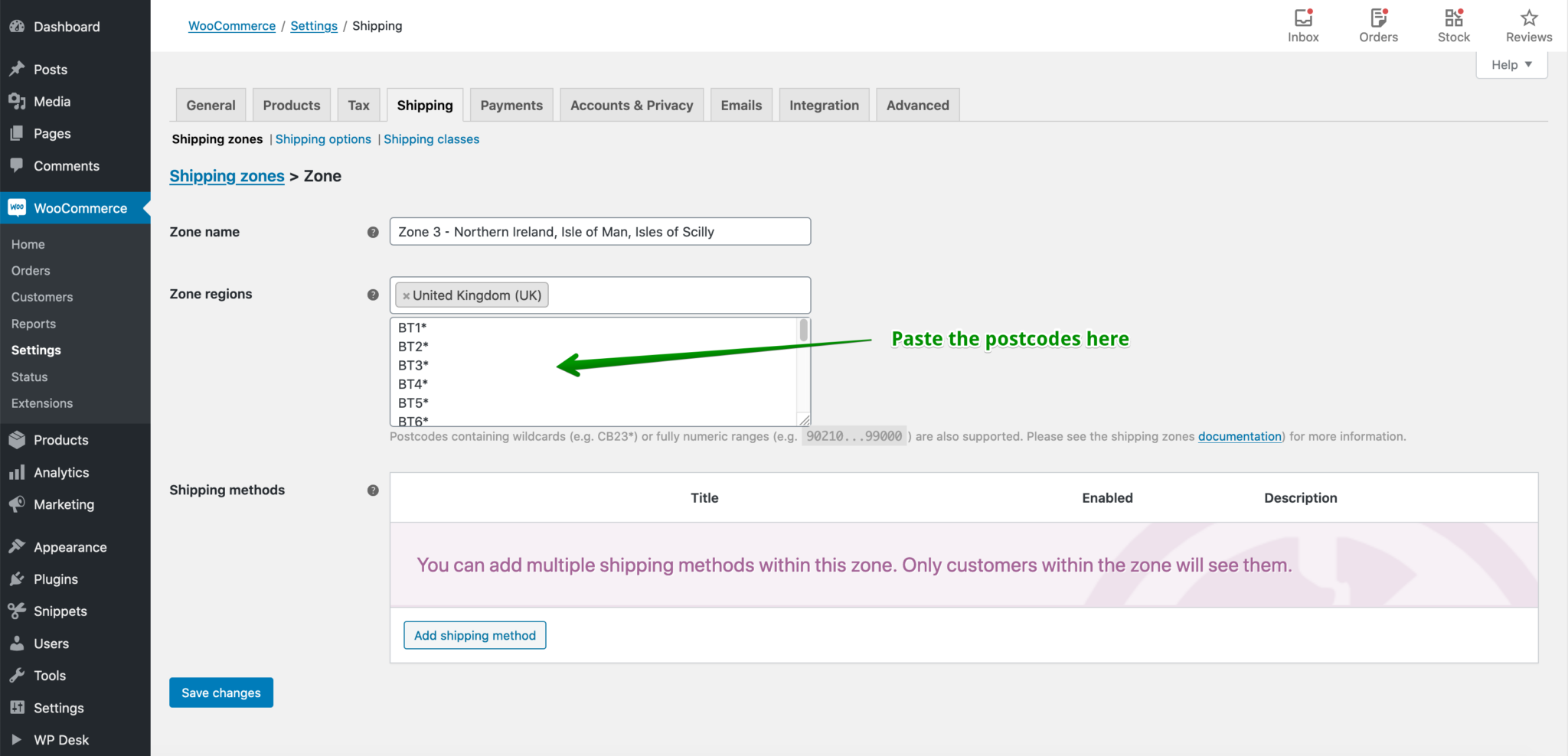Expand the Help dropdown
1568x756 pixels.
(1511, 65)
